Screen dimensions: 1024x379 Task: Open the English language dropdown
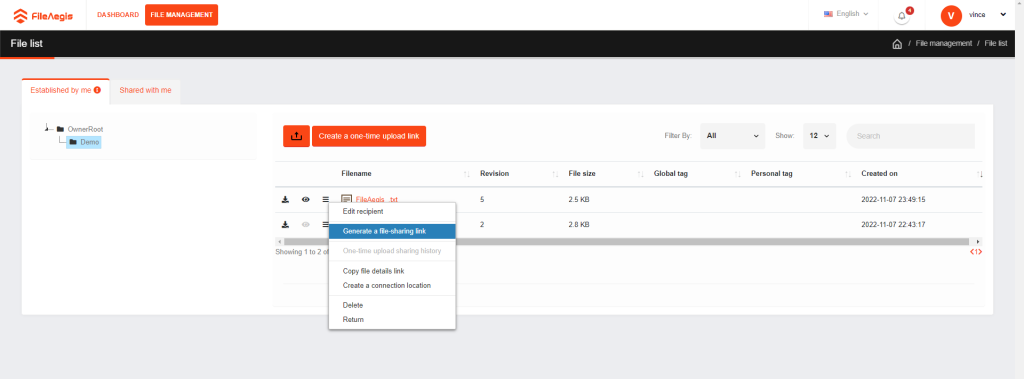point(846,14)
